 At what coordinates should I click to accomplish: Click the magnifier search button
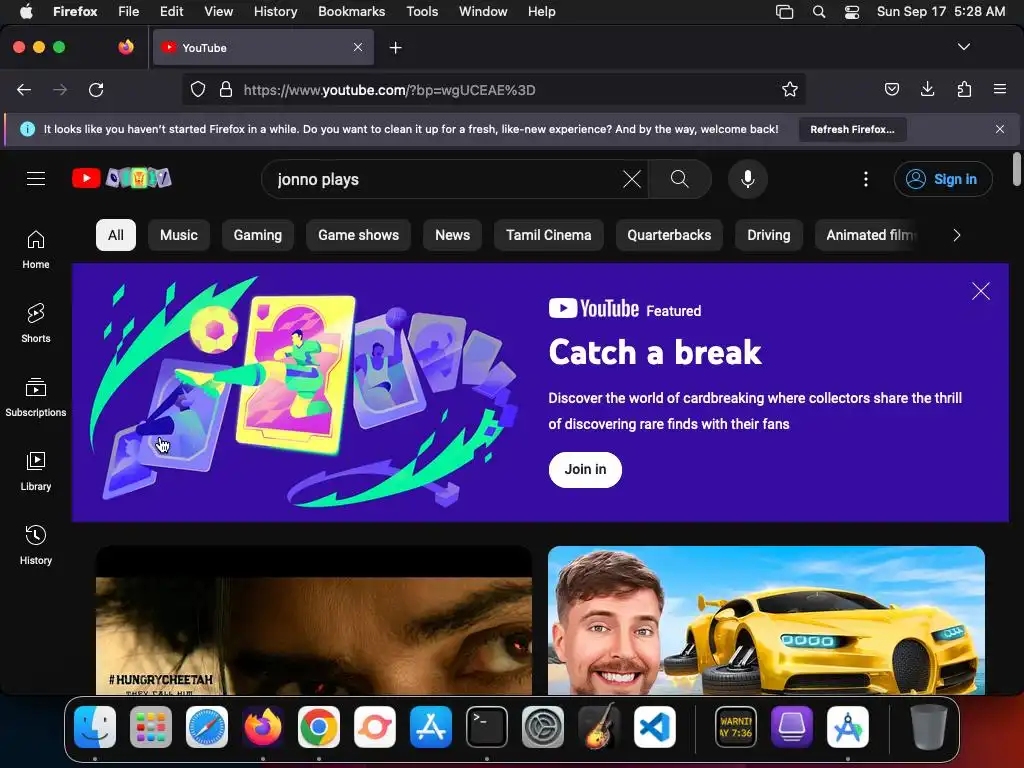[680, 179]
